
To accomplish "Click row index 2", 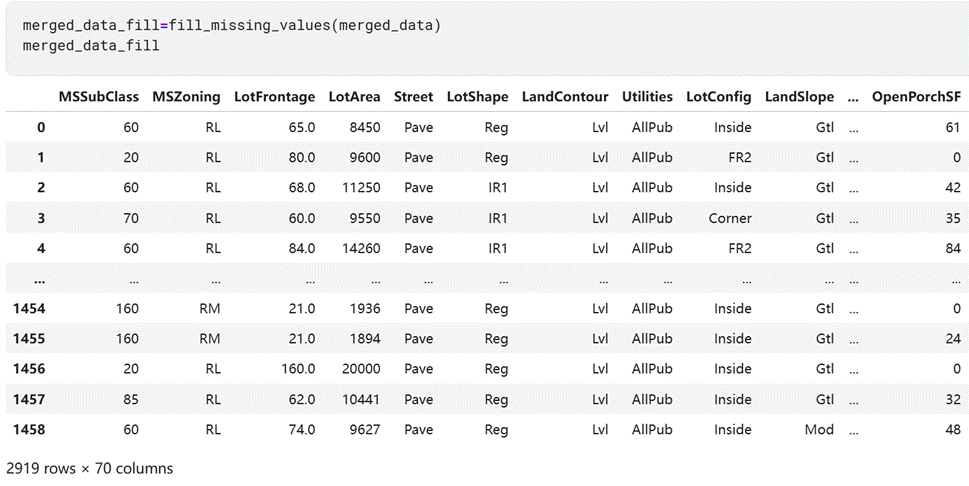I will coord(41,188).
